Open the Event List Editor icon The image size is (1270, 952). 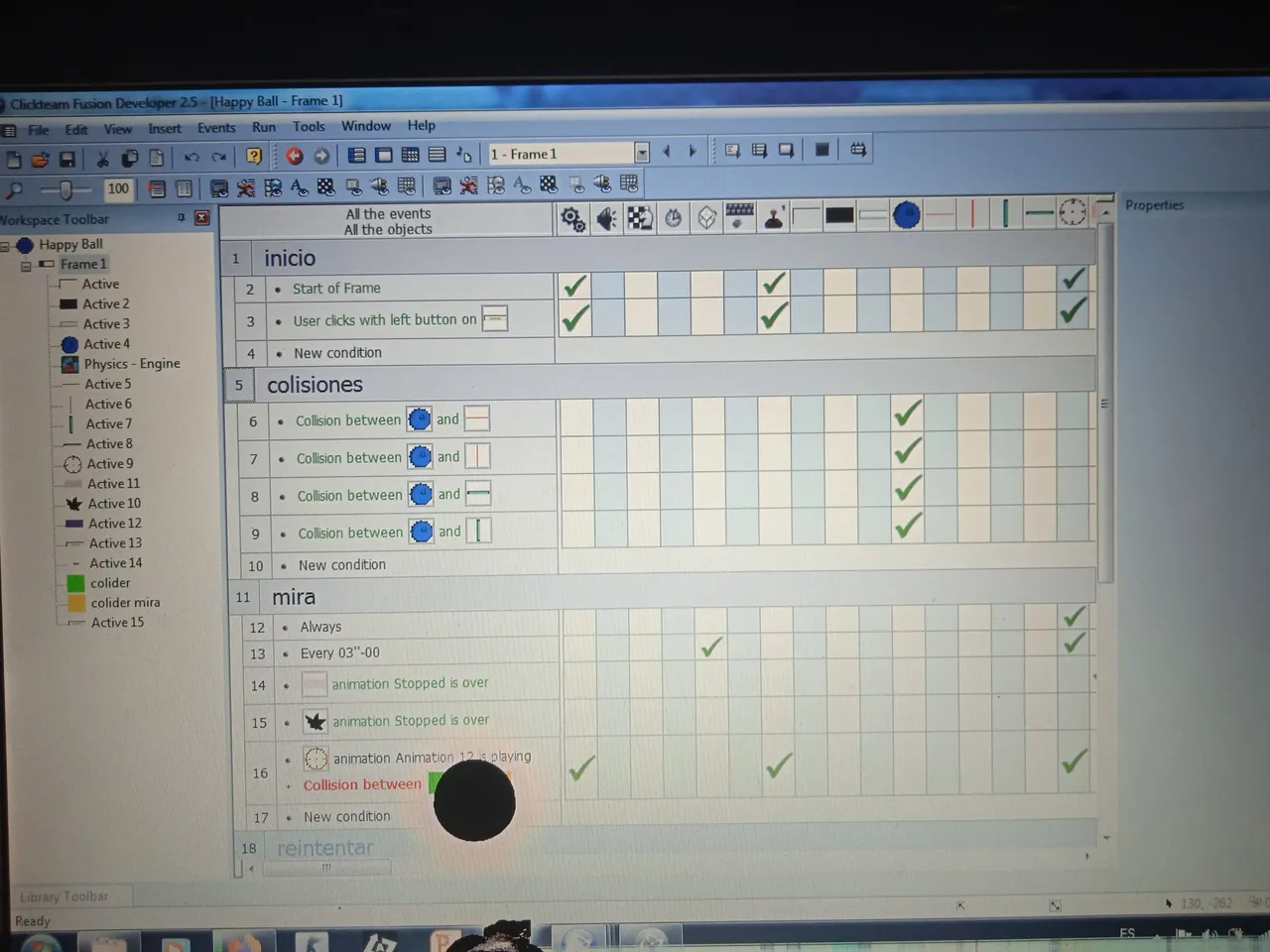pos(437,155)
